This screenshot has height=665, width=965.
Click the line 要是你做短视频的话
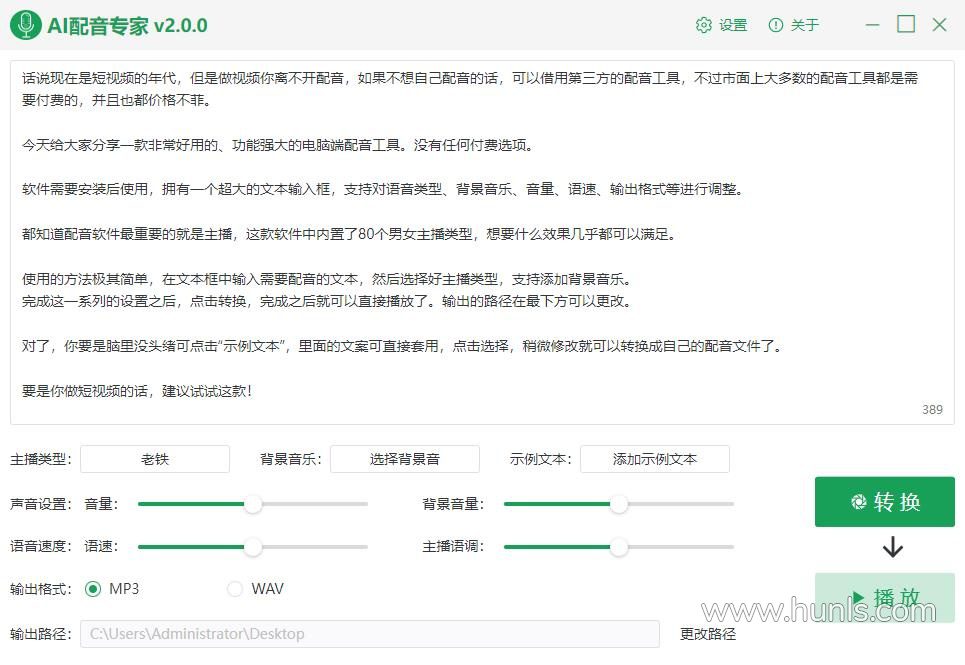[137, 391]
